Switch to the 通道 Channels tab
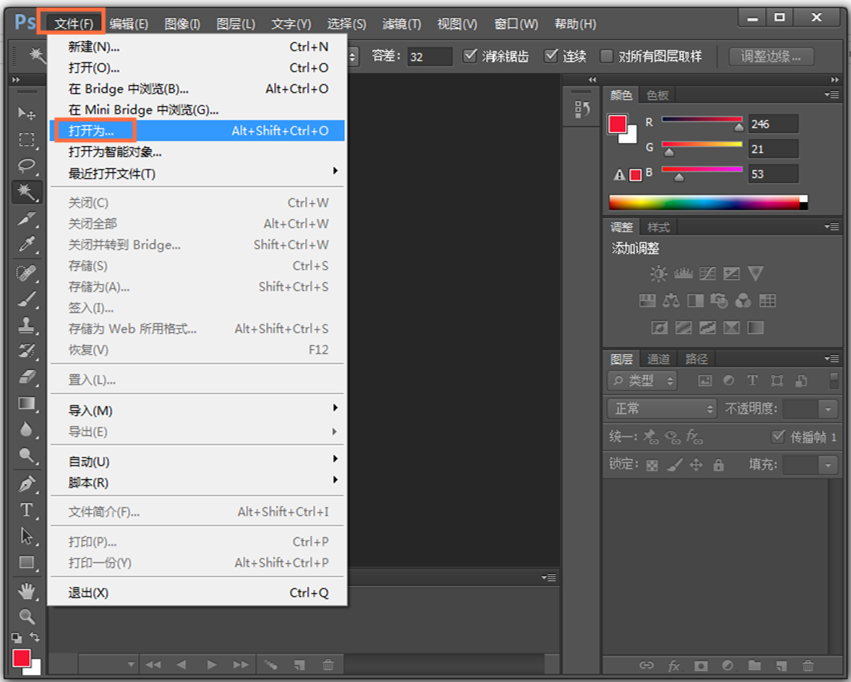The width and height of the screenshot is (851, 682). tap(657, 358)
